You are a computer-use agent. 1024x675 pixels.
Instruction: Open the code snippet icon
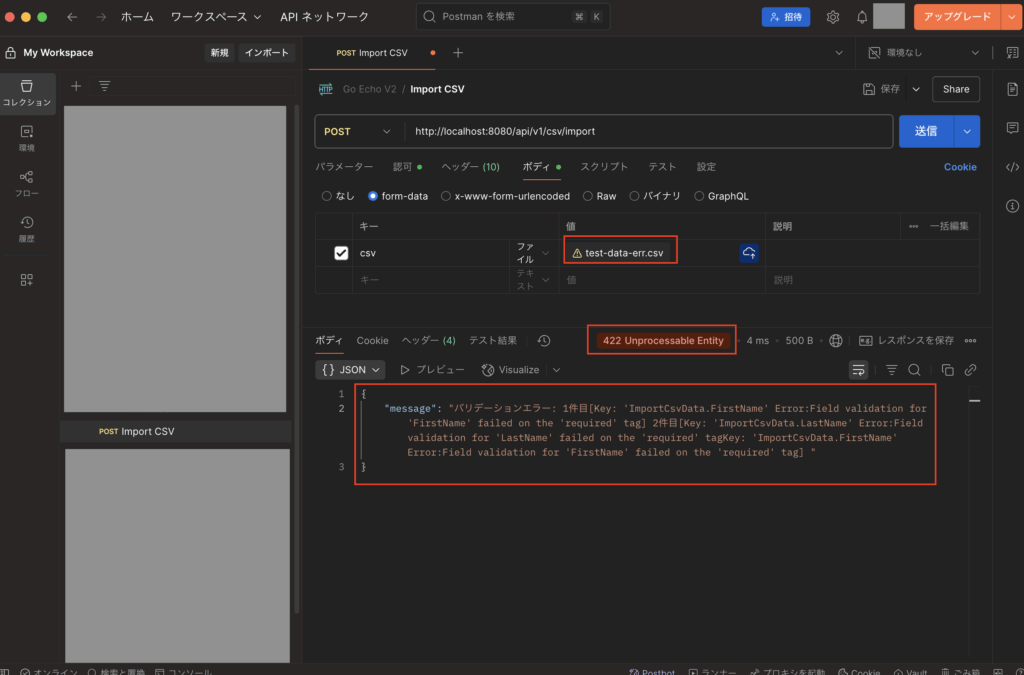click(x=1012, y=167)
